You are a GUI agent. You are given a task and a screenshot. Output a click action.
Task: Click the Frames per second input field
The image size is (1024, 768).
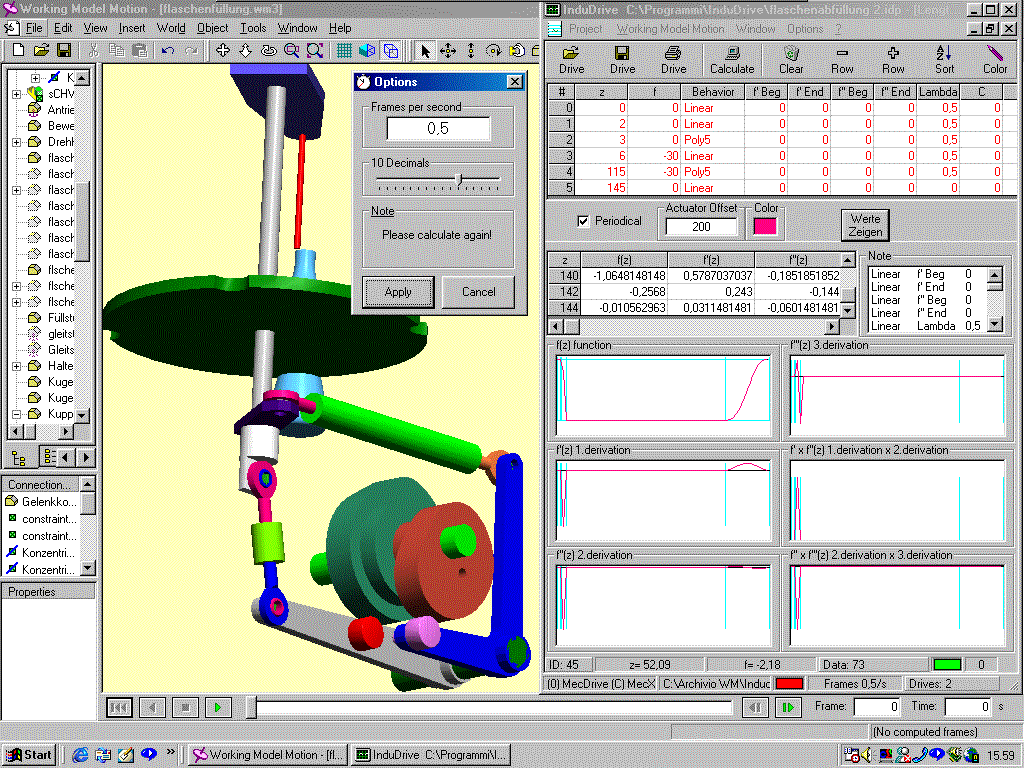(438, 129)
